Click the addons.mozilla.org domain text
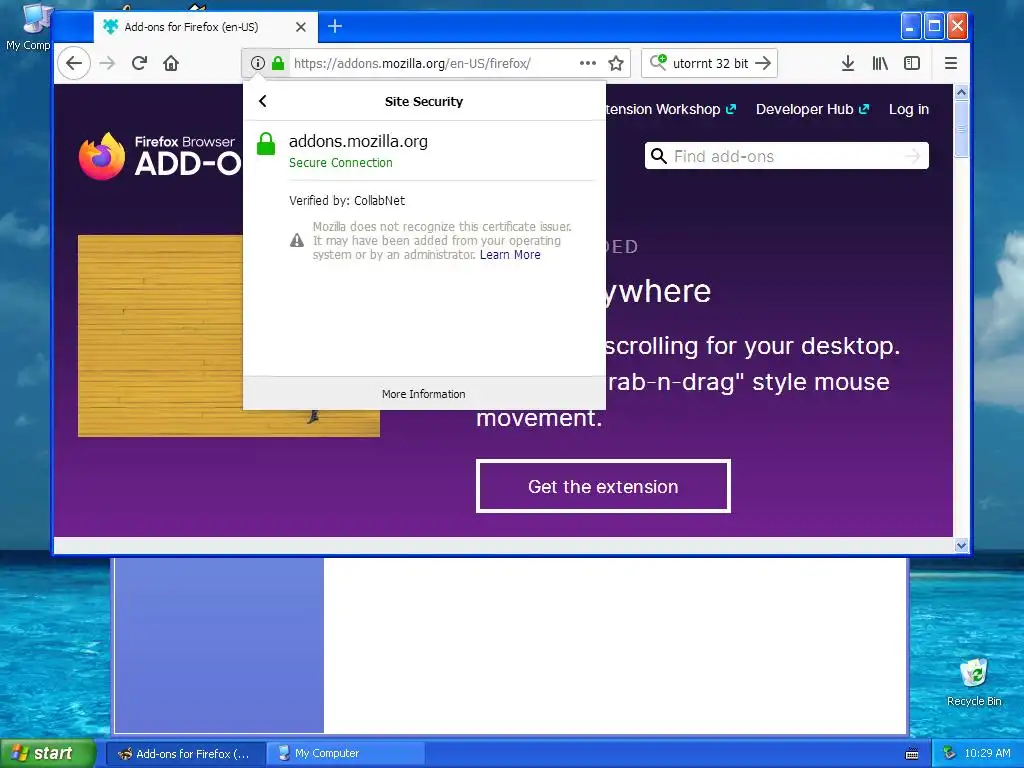The height and width of the screenshot is (768, 1024). (x=358, y=141)
